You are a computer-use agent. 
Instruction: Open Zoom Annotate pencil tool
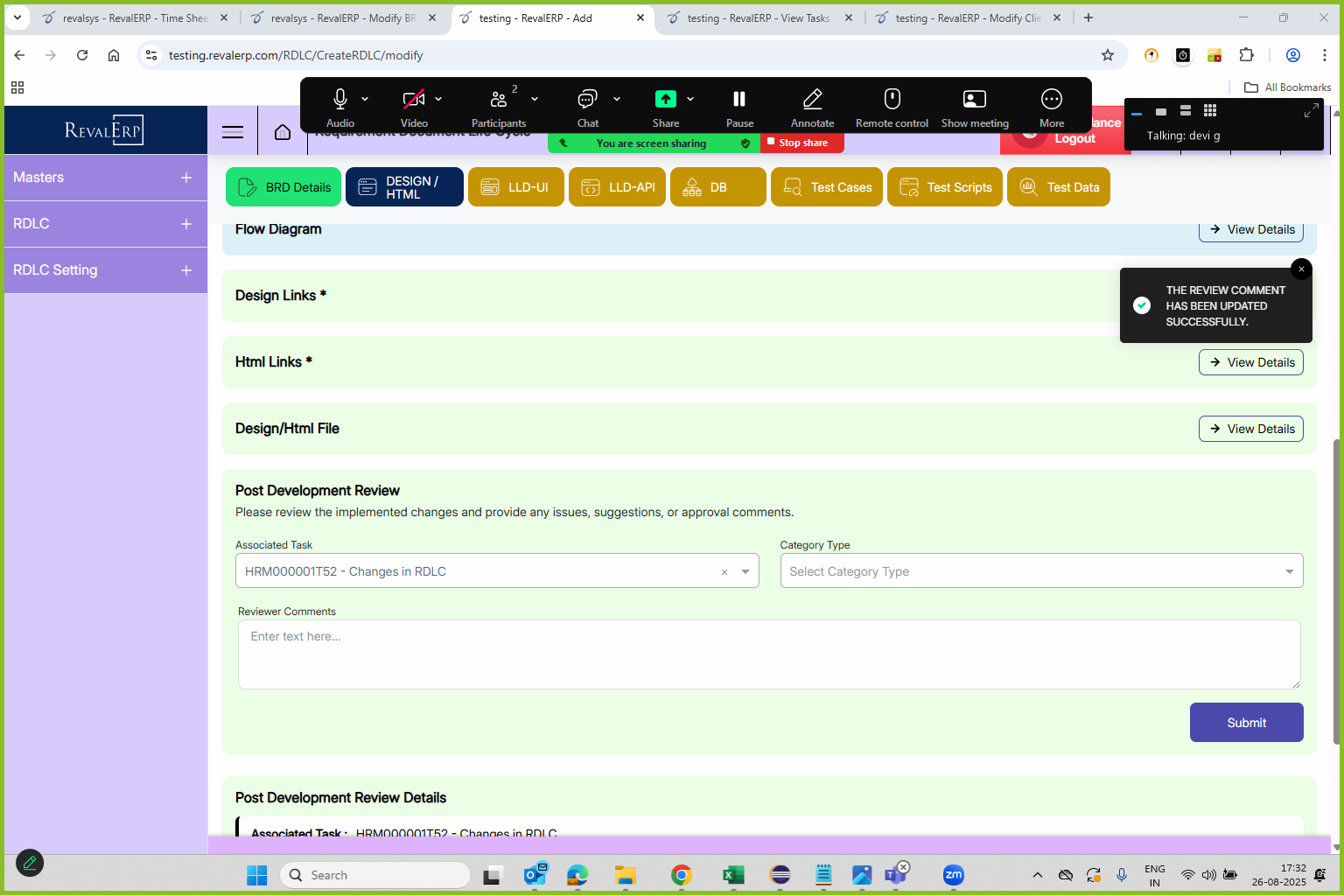[812, 100]
